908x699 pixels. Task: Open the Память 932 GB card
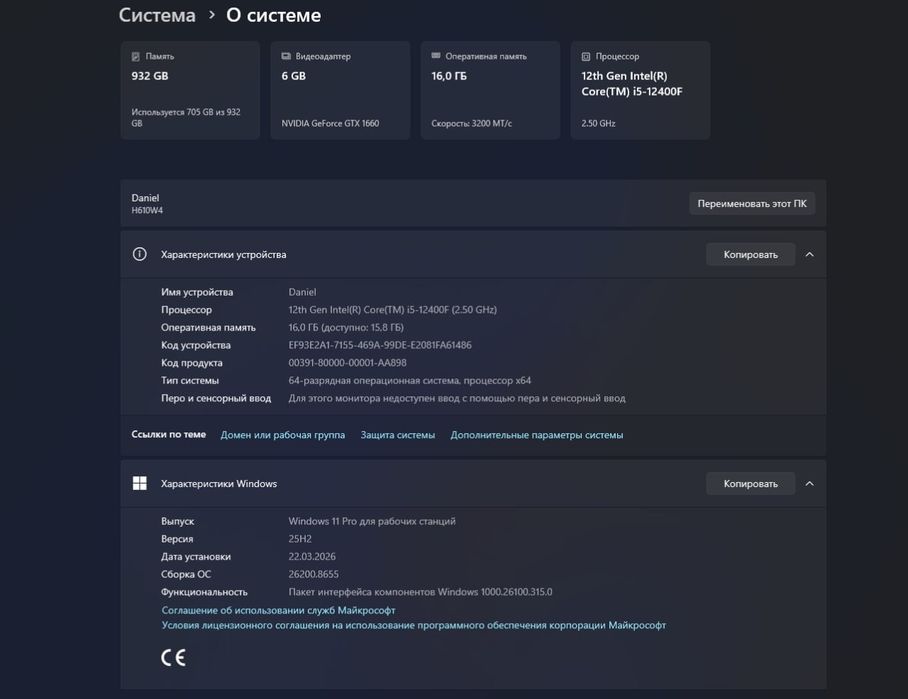point(190,90)
